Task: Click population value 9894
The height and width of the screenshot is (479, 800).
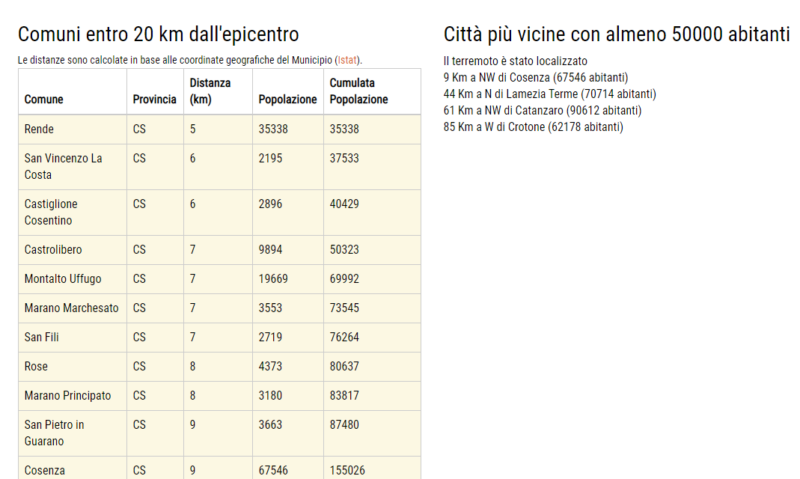Action: tap(270, 250)
